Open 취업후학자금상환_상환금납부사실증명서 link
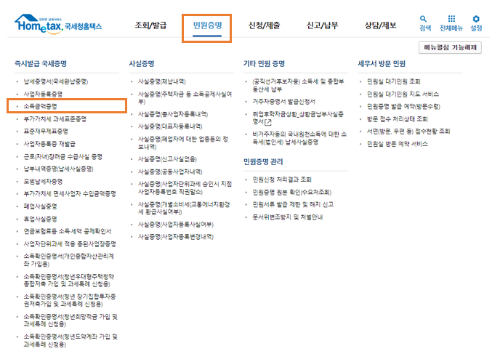The height and width of the screenshot is (363, 500). (298, 118)
